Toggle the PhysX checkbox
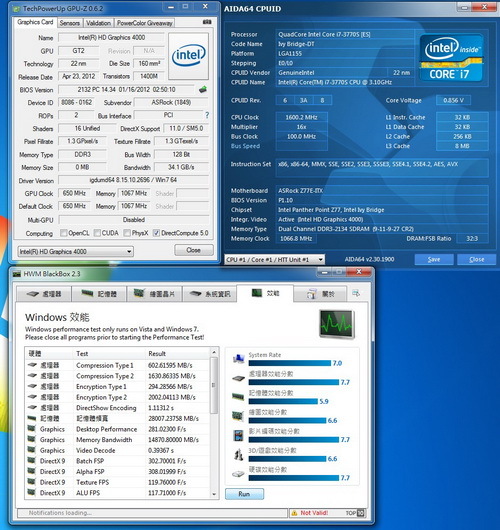 127,233
